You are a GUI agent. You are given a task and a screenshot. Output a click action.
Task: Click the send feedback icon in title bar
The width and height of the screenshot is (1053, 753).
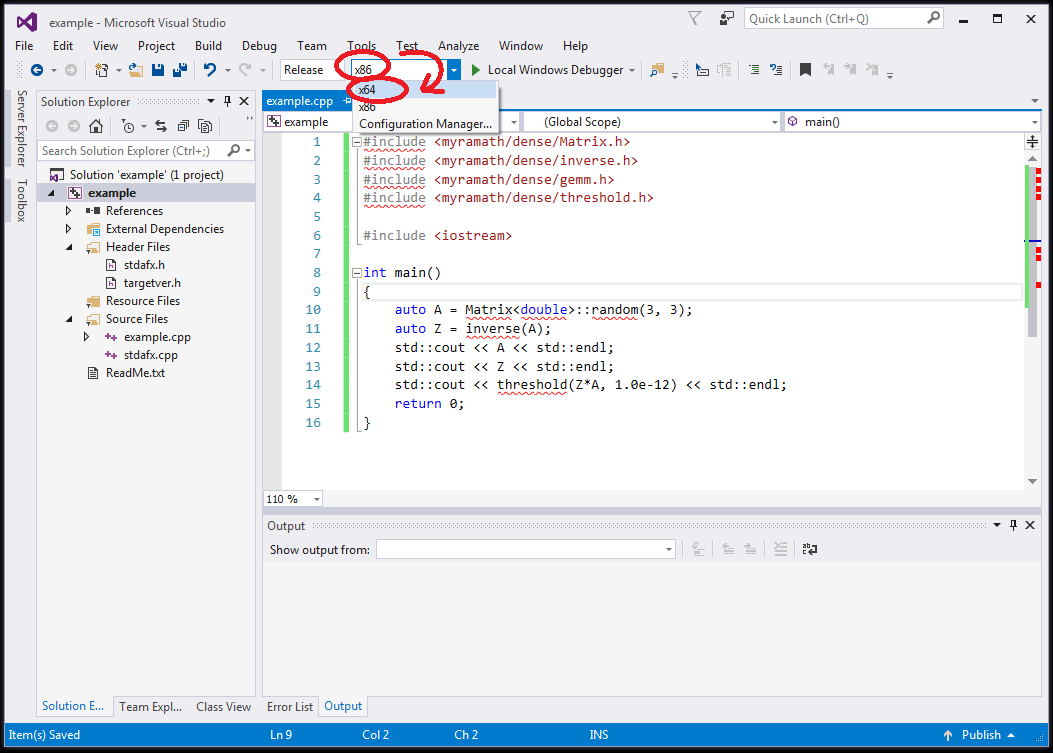click(727, 19)
